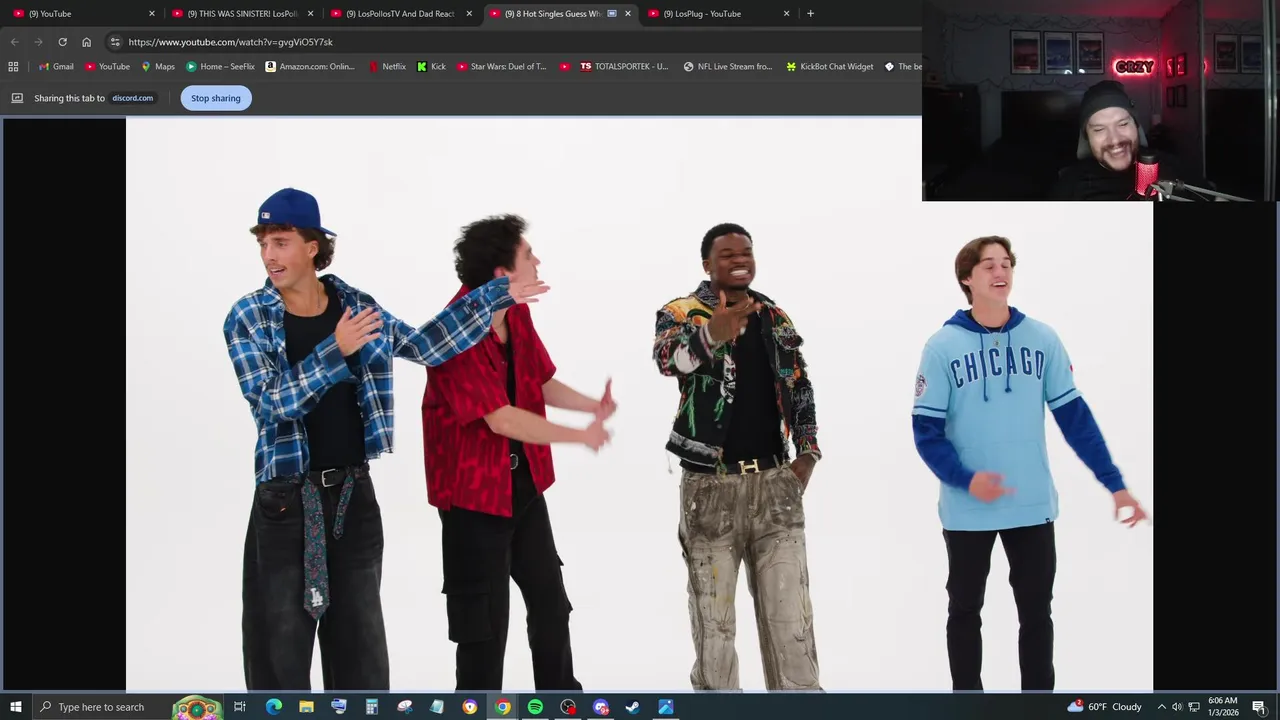This screenshot has height=720, width=1280.
Task: Open the '60°F Cloudy' weather widget
Action: pyautogui.click(x=1104, y=707)
